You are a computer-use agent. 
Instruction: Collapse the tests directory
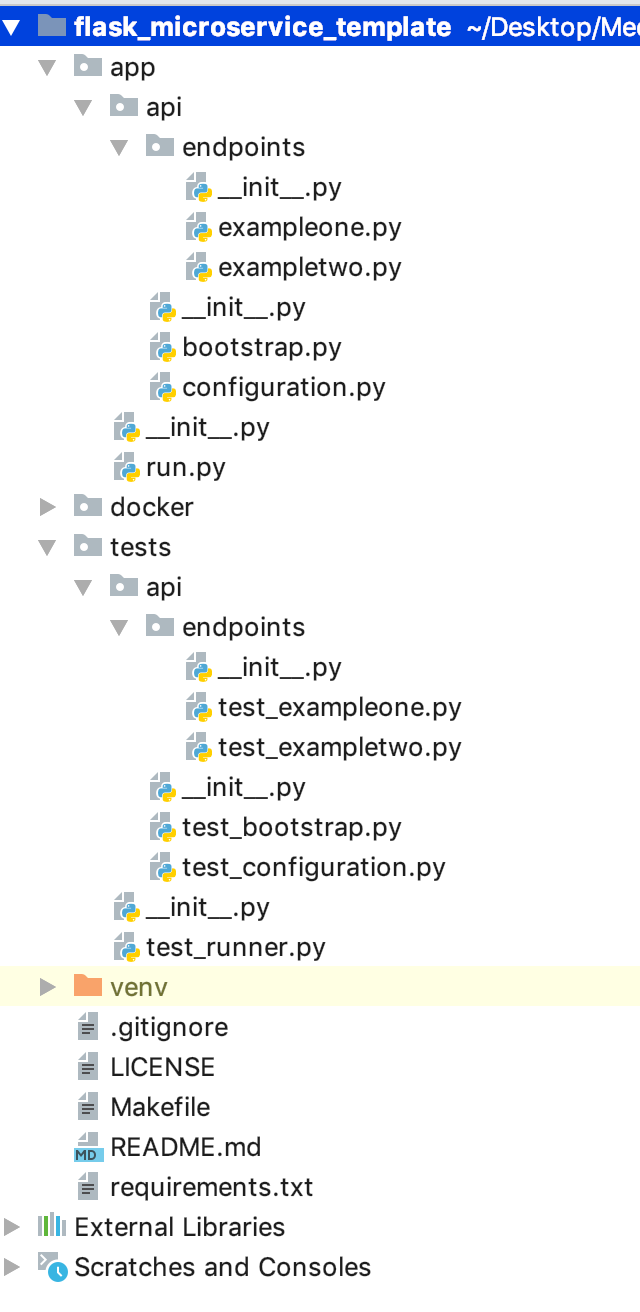[x=47, y=547]
